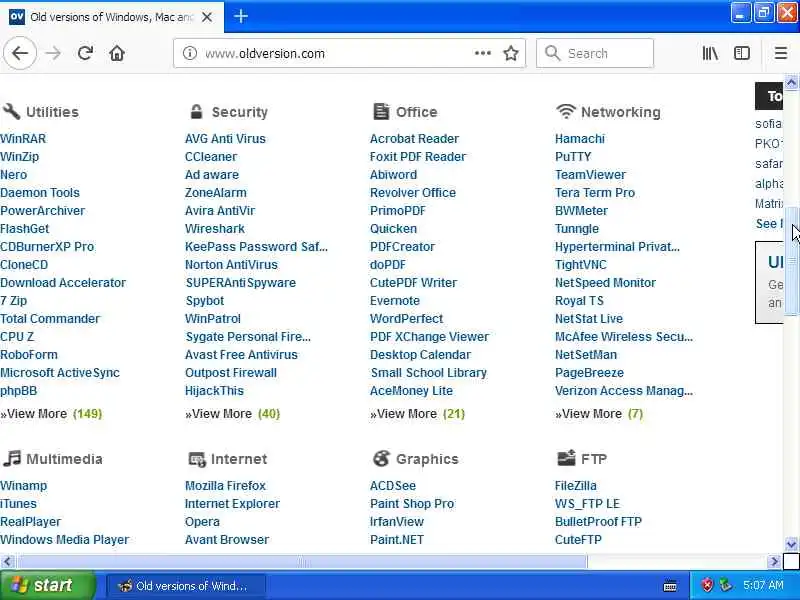
Task: Reload the page with the refresh icon
Action: pyautogui.click(x=85, y=53)
